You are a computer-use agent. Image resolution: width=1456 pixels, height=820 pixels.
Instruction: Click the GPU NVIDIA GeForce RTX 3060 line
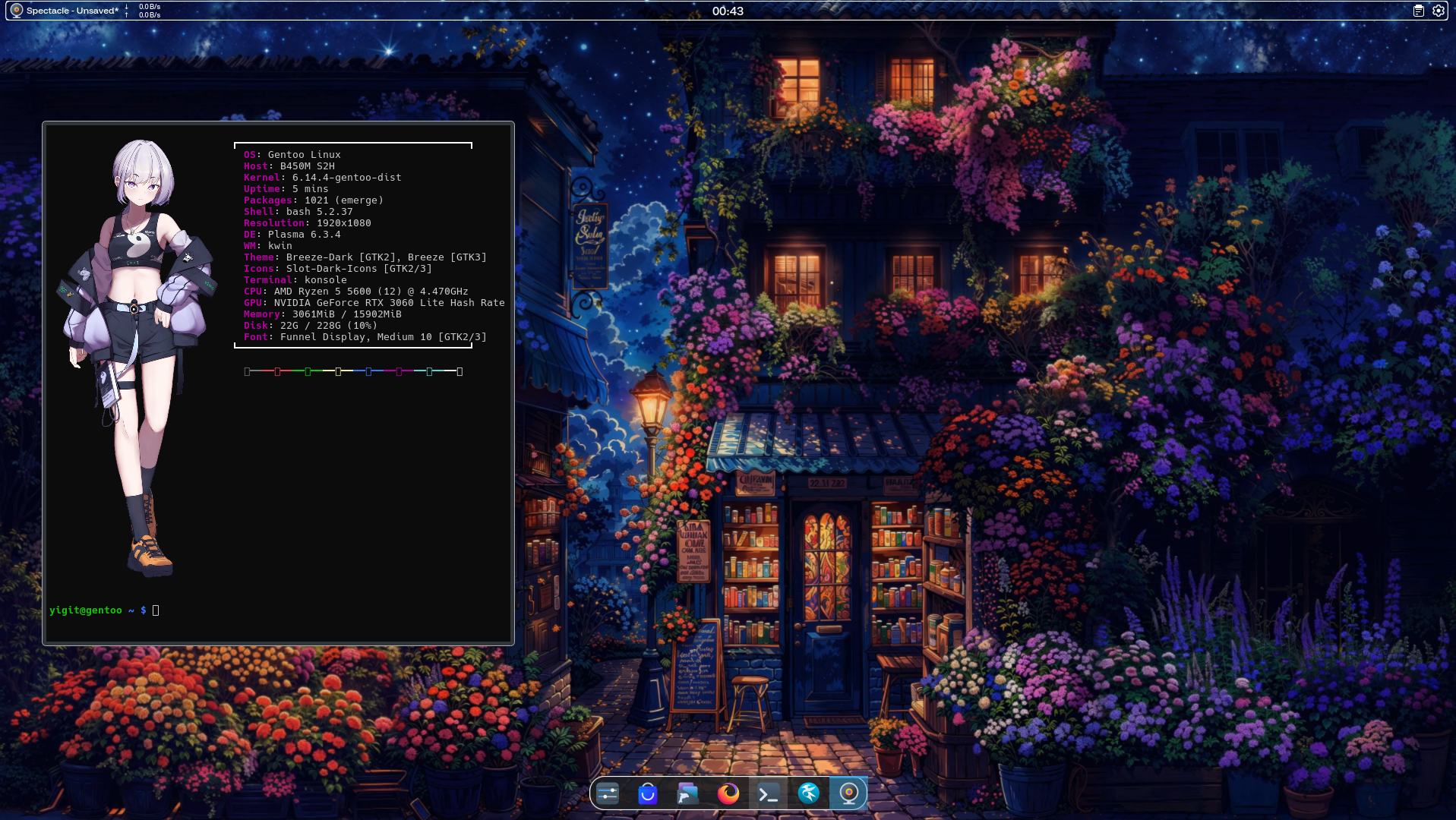point(374,303)
